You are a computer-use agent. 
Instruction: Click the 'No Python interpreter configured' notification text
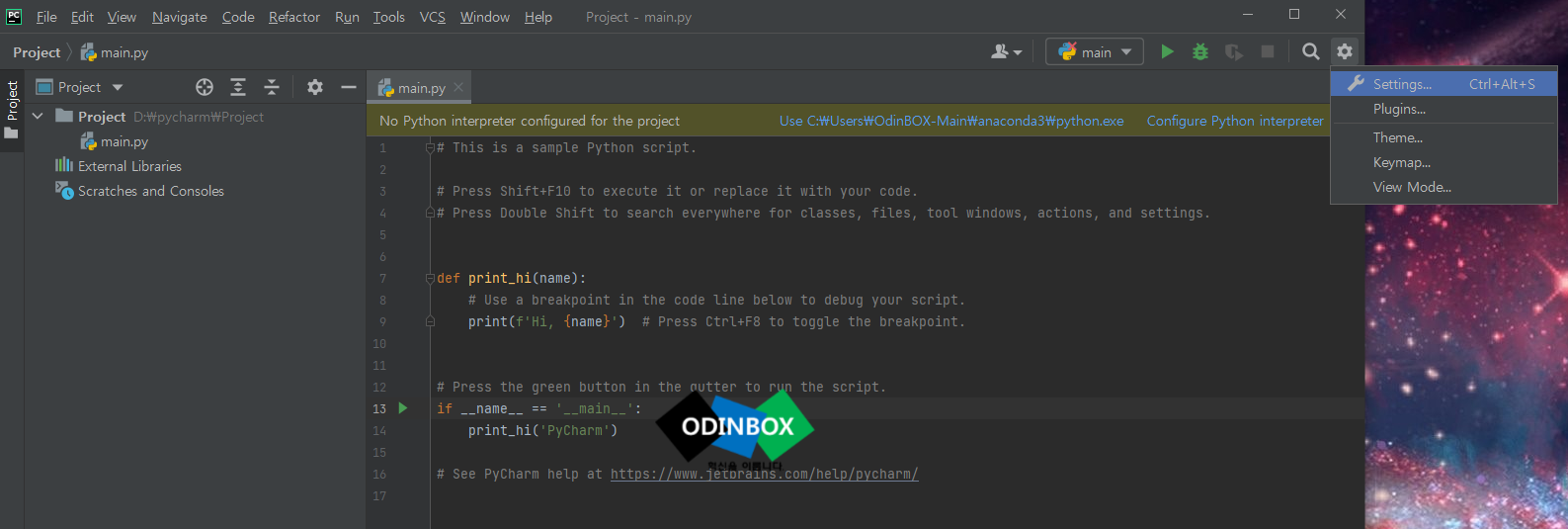tap(530, 121)
